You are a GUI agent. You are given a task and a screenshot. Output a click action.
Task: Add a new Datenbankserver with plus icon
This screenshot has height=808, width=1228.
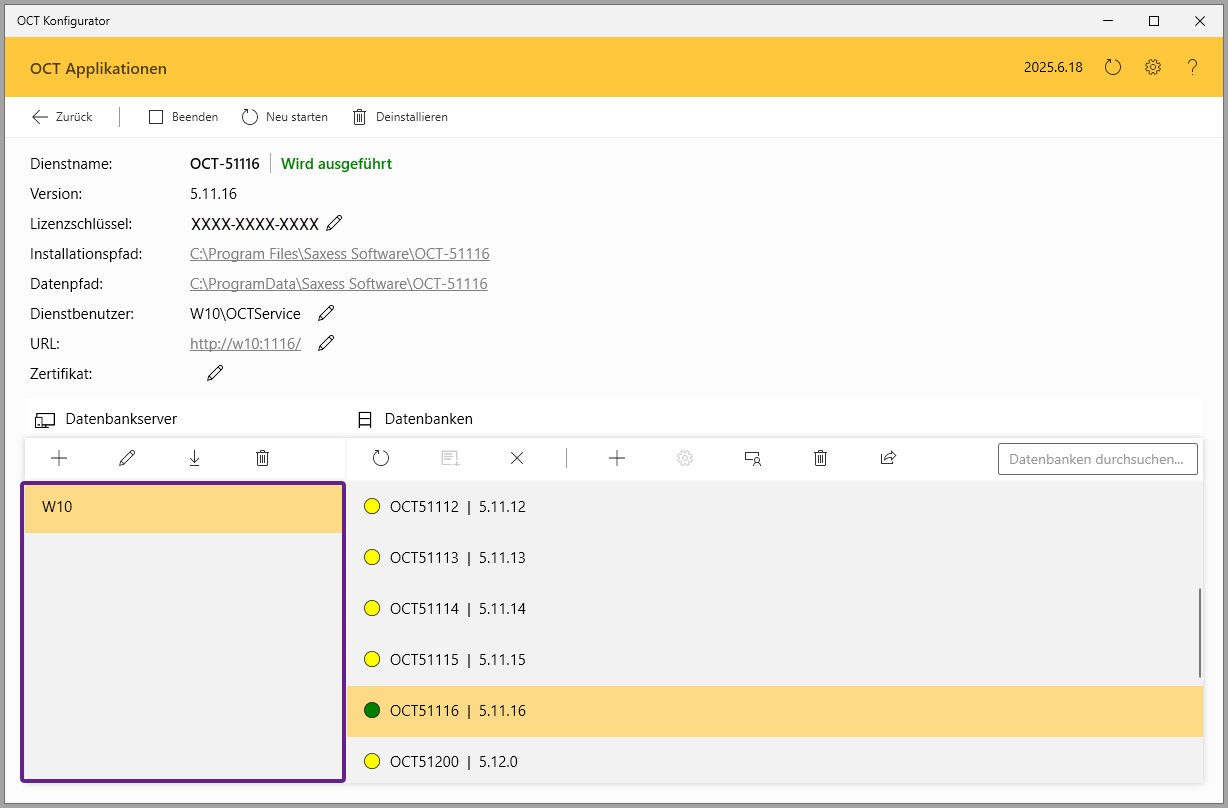(59, 458)
